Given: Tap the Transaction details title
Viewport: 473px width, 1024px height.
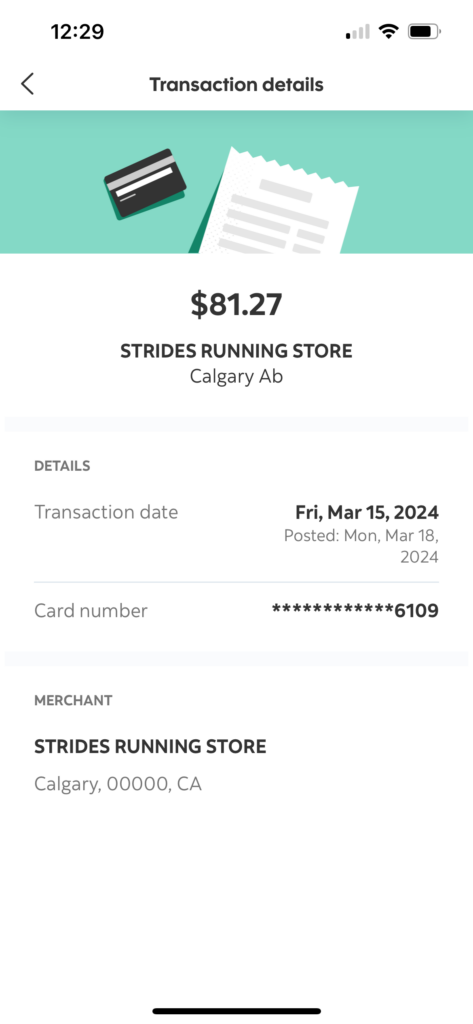Looking at the screenshot, I should pyautogui.click(x=236, y=84).
